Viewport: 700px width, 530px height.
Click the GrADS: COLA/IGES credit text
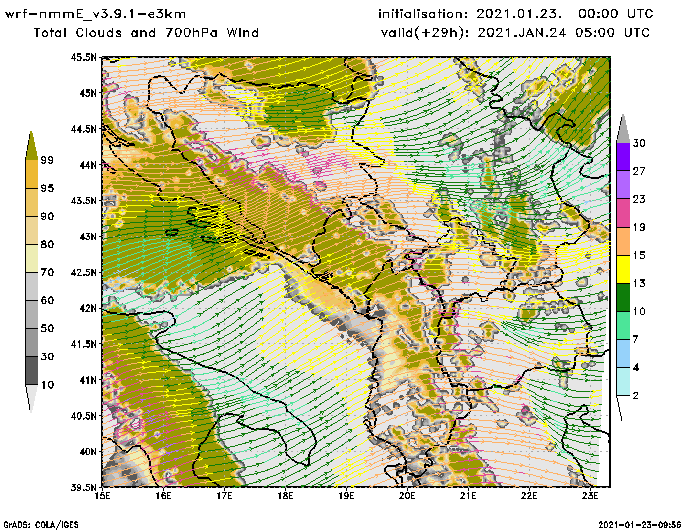(x=32, y=523)
